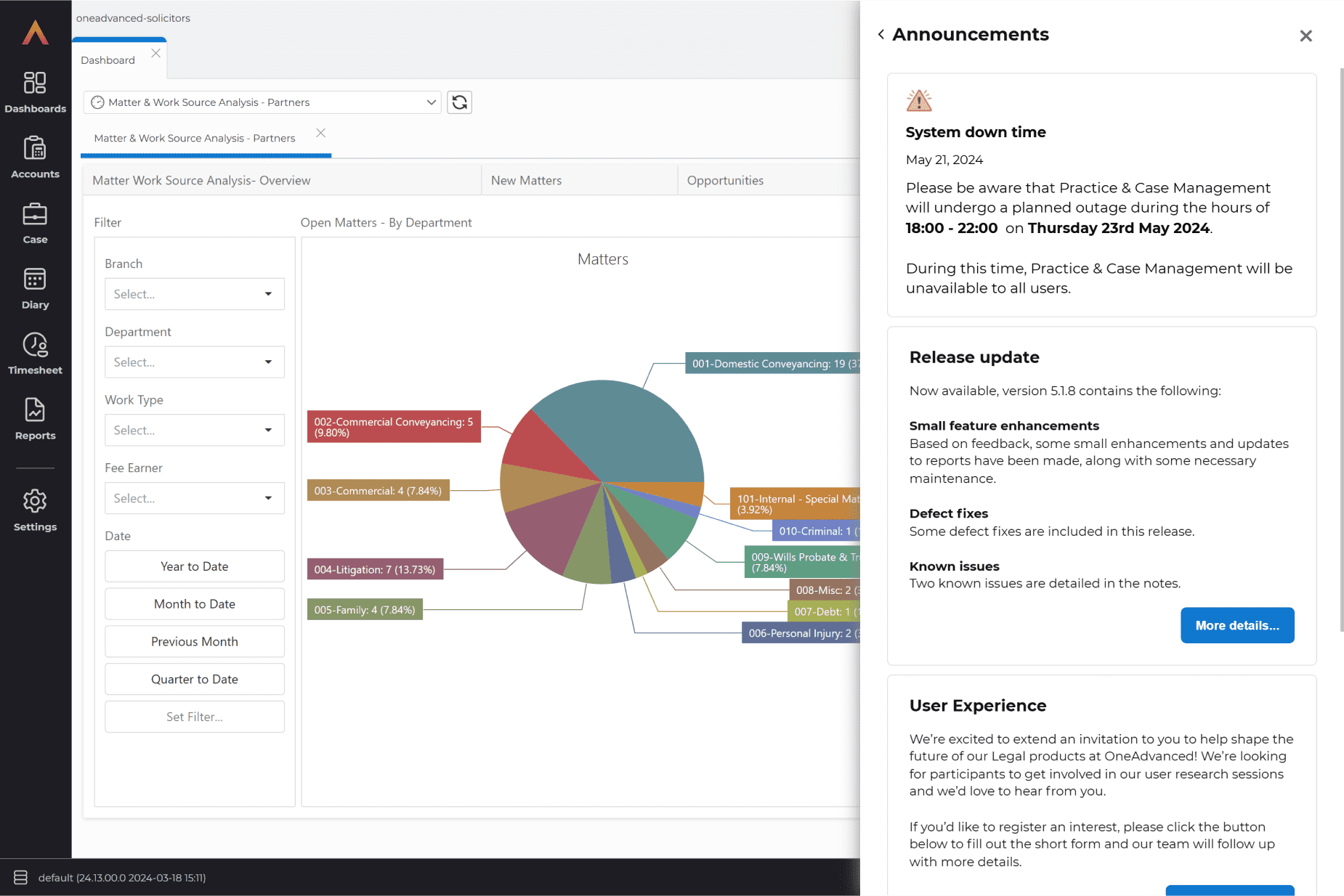
Task: Expand the Branch filter dropdown
Action: 194,294
